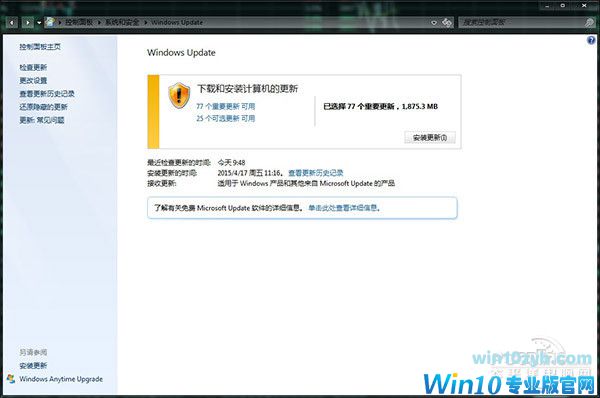Select 系统和安全 in the breadcrumb path
The height and width of the screenshot is (398, 600).
point(122,22)
